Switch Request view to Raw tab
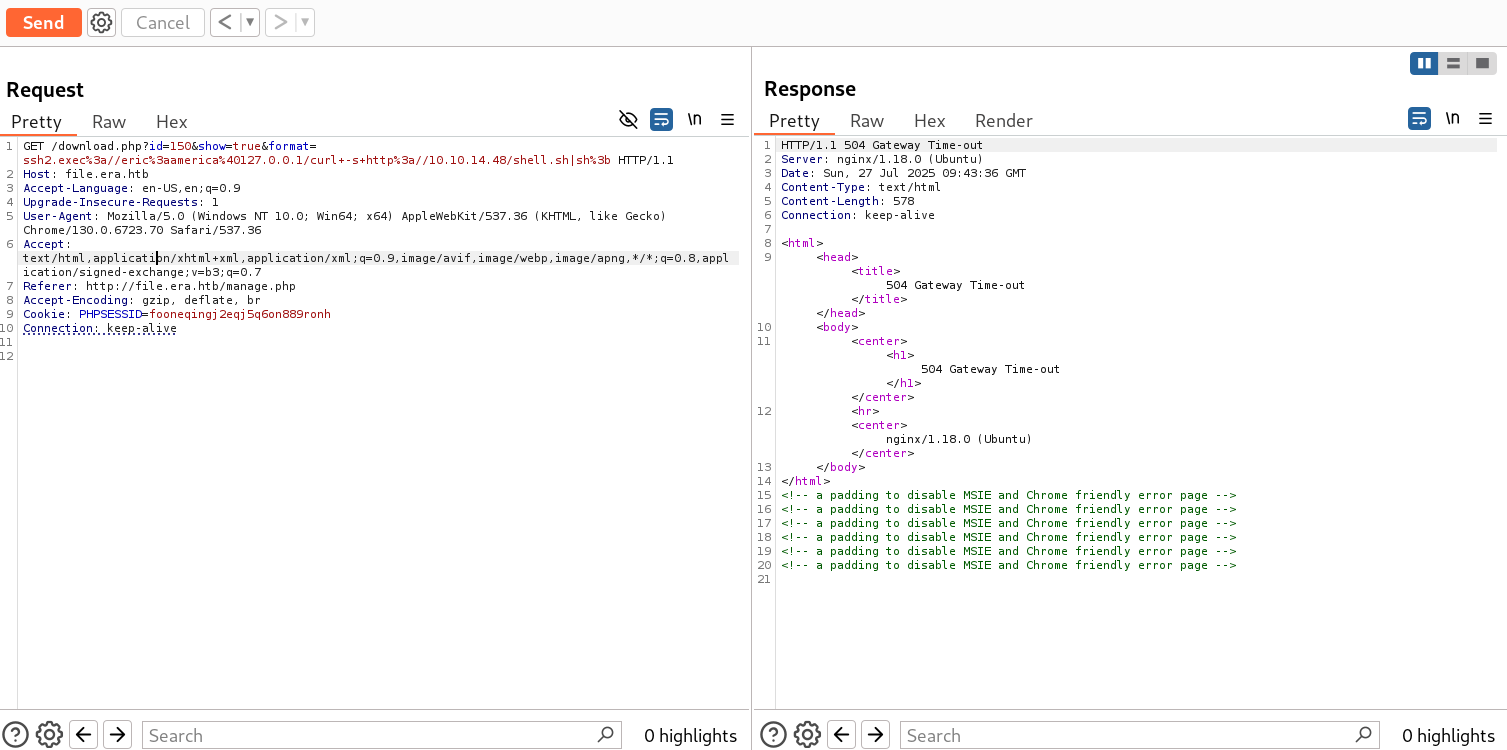Image resolution: width=1507 pixels, height=750 pixels. tap(109, 121)
